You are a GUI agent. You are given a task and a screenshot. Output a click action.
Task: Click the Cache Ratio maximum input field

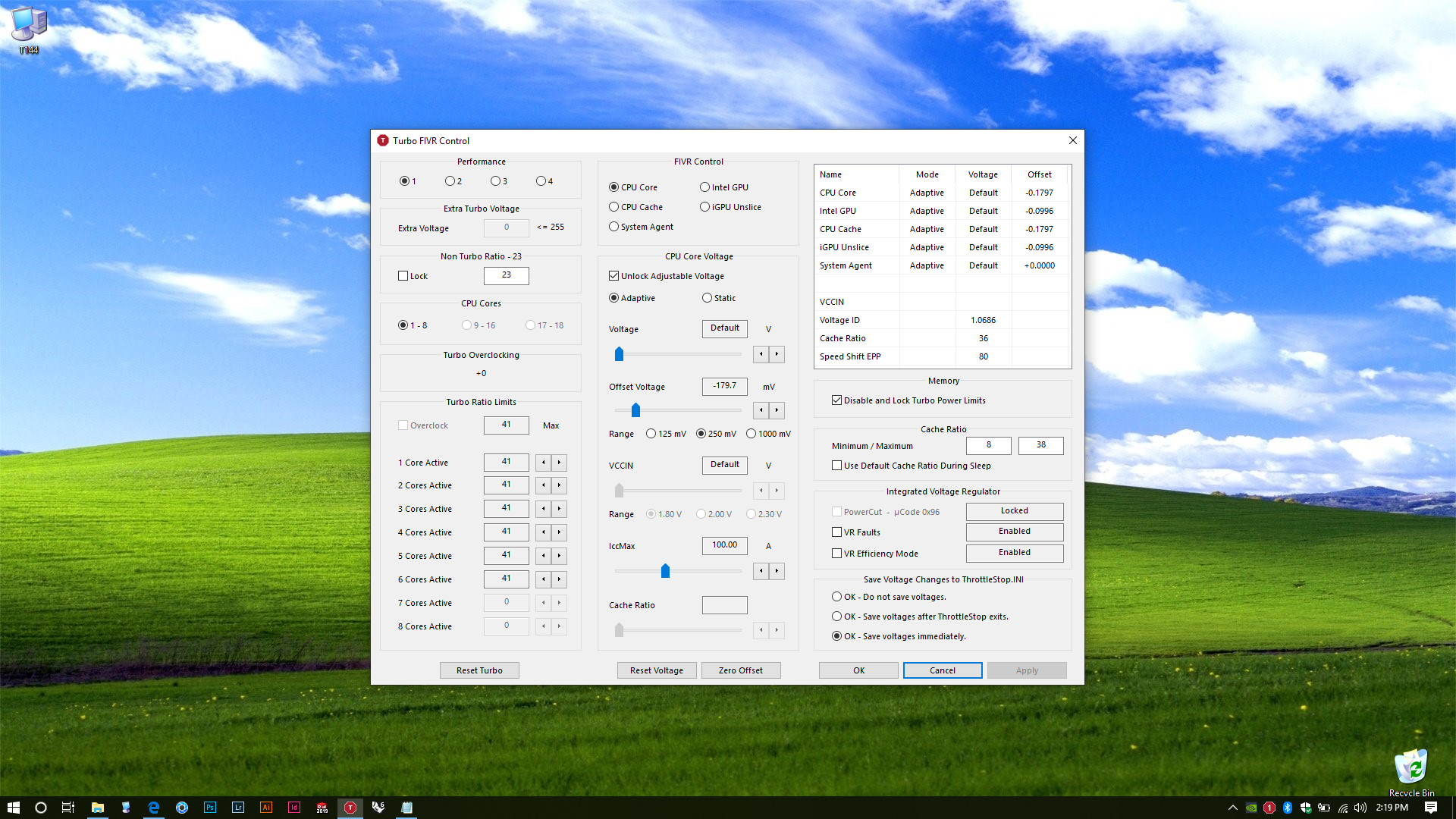click(x=1040, y=445)
